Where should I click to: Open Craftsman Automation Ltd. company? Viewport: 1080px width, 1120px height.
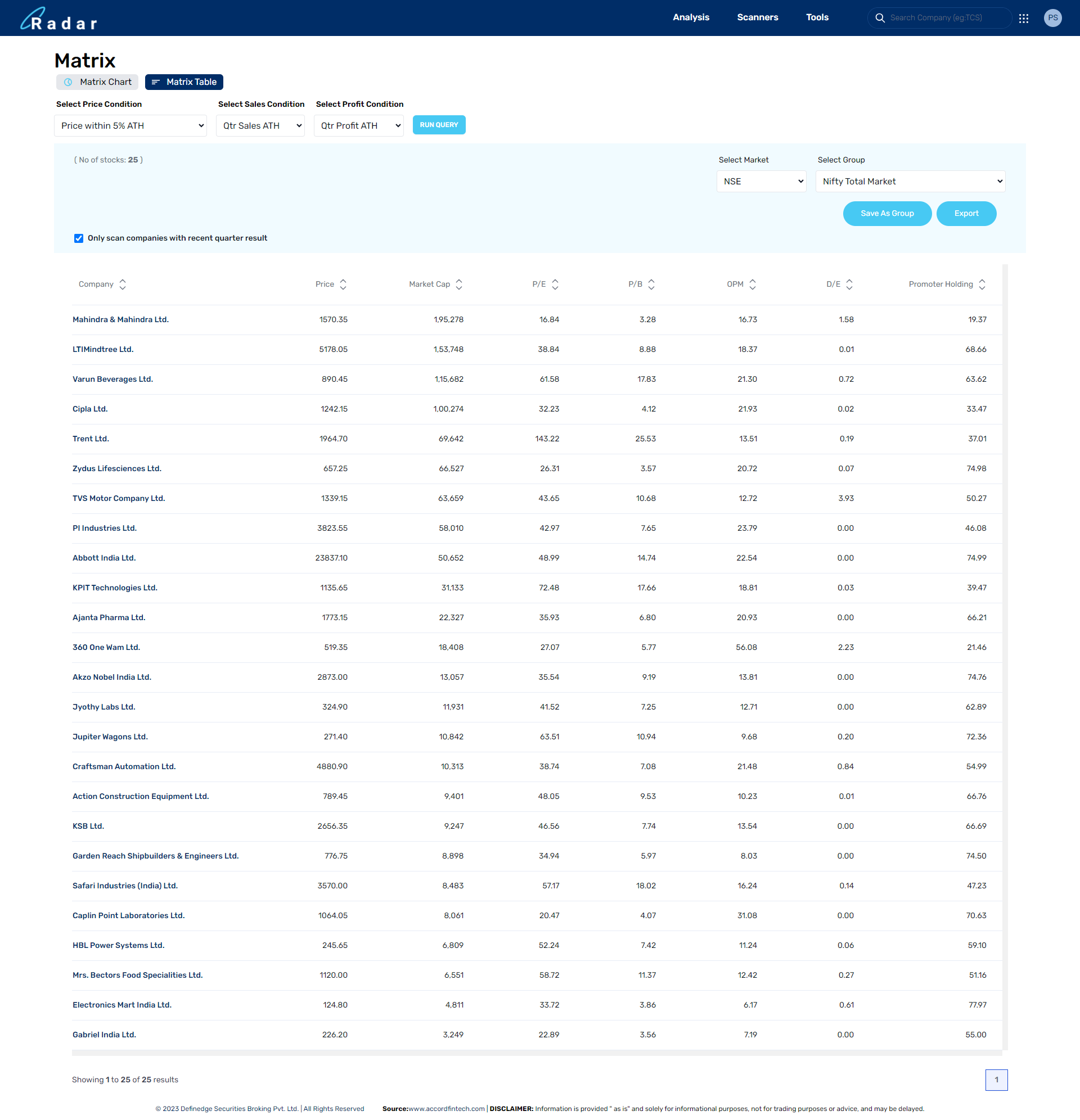(124, 766)
